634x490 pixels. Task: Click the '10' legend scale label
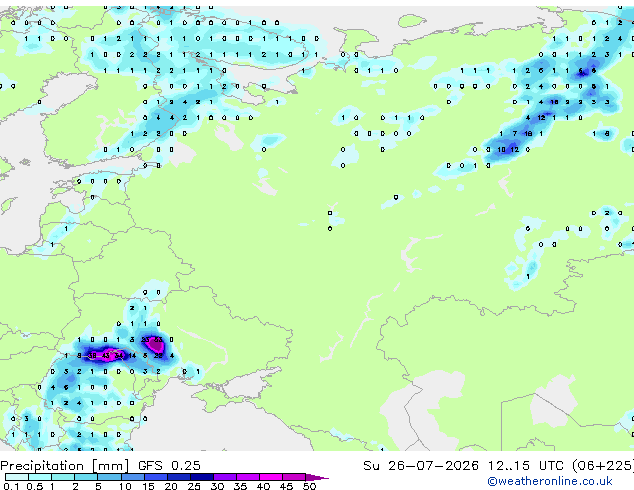point(125,486)
